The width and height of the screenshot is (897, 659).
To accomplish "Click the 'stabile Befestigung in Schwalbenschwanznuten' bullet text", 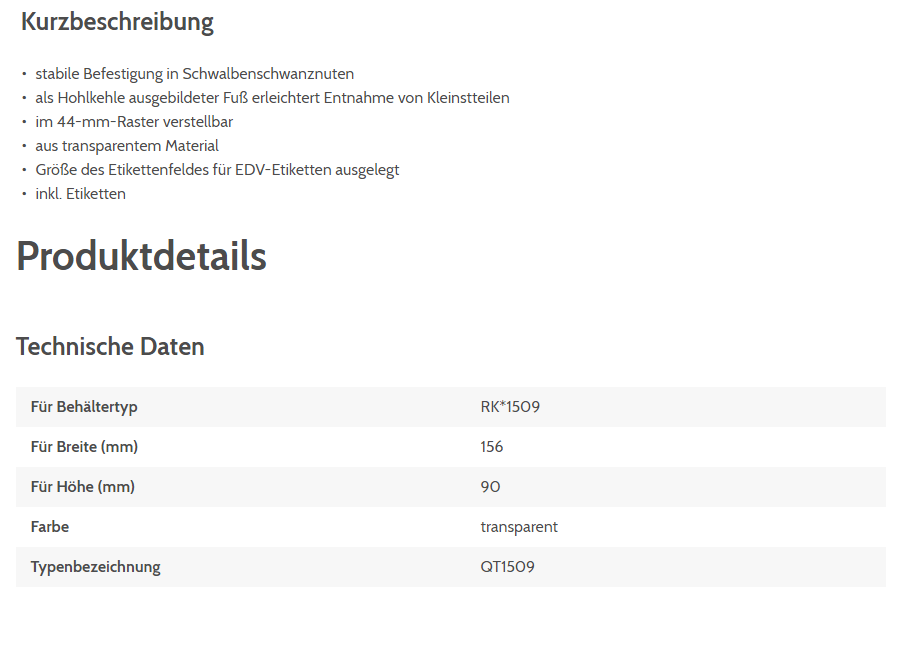I will 194,74.
